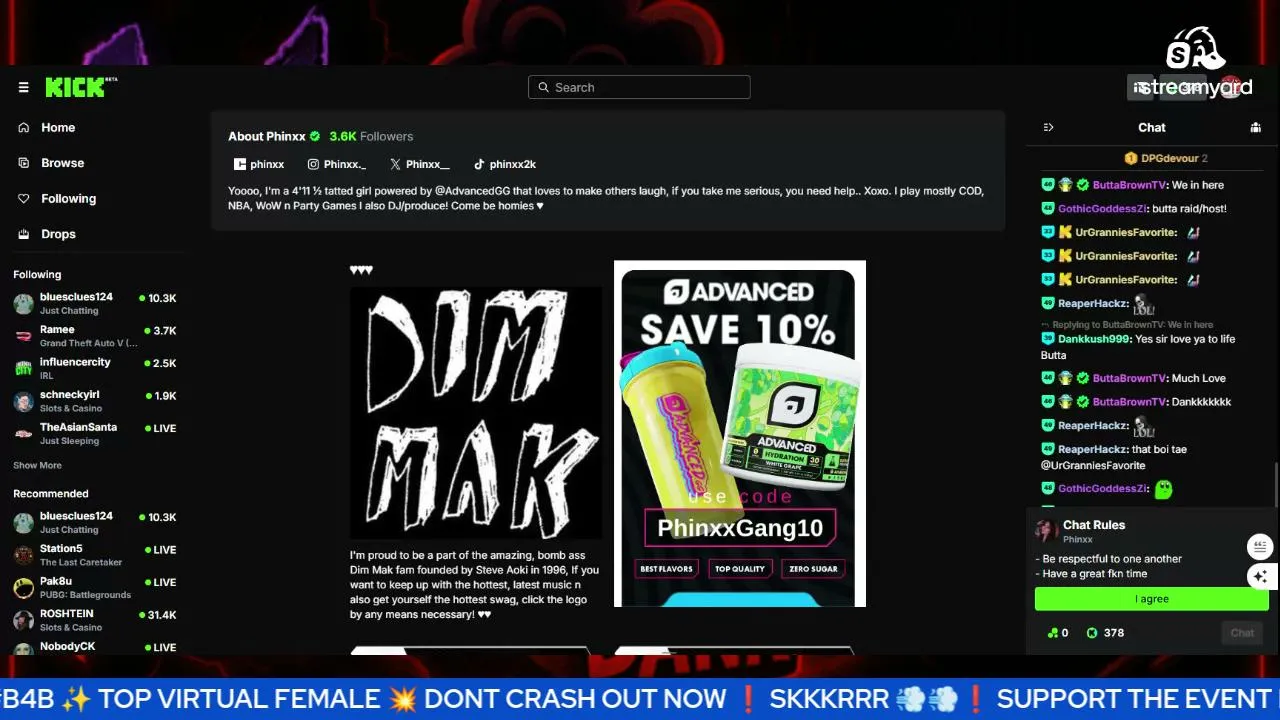1280x720 pixels.
Task: Go to Home in the sidebar
Action: [x=58, y=128]
